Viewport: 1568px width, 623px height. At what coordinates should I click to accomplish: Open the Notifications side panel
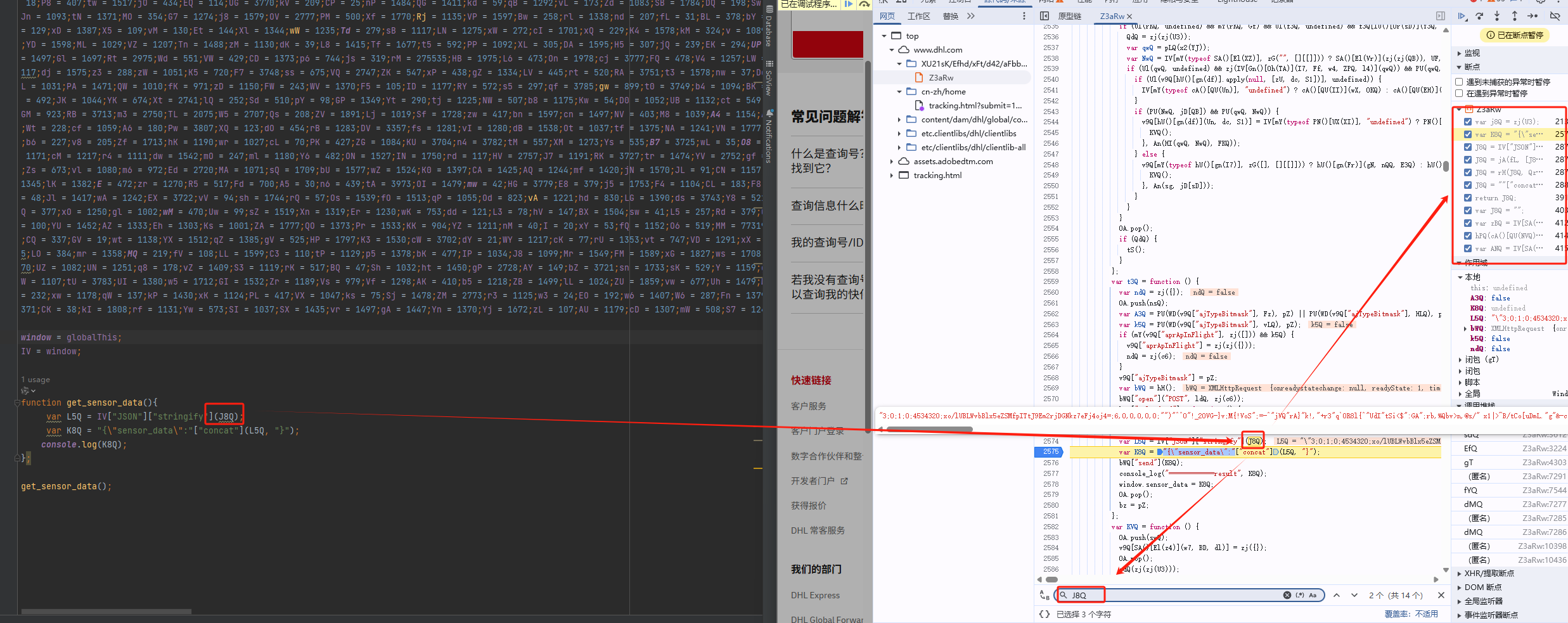[x=769, y=136]
